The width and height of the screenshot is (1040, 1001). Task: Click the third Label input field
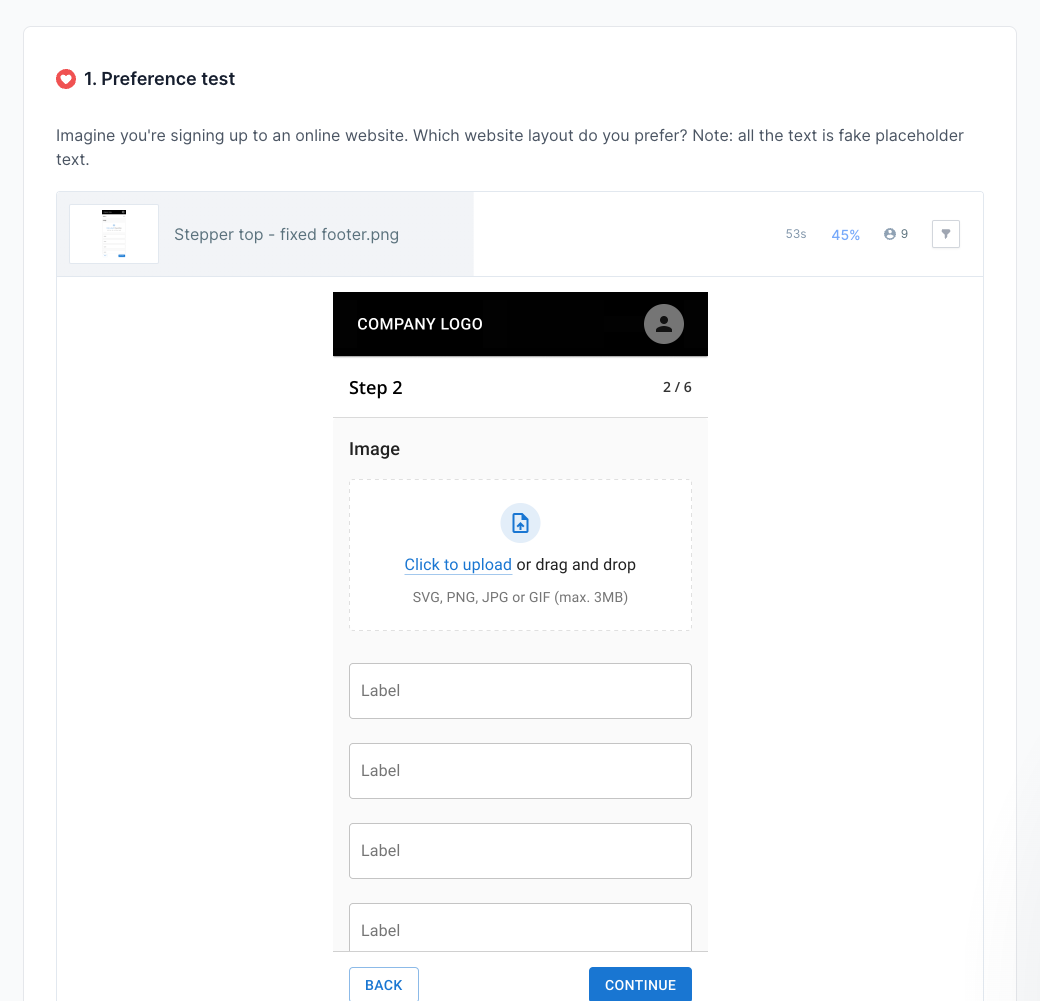click(520, 851)
